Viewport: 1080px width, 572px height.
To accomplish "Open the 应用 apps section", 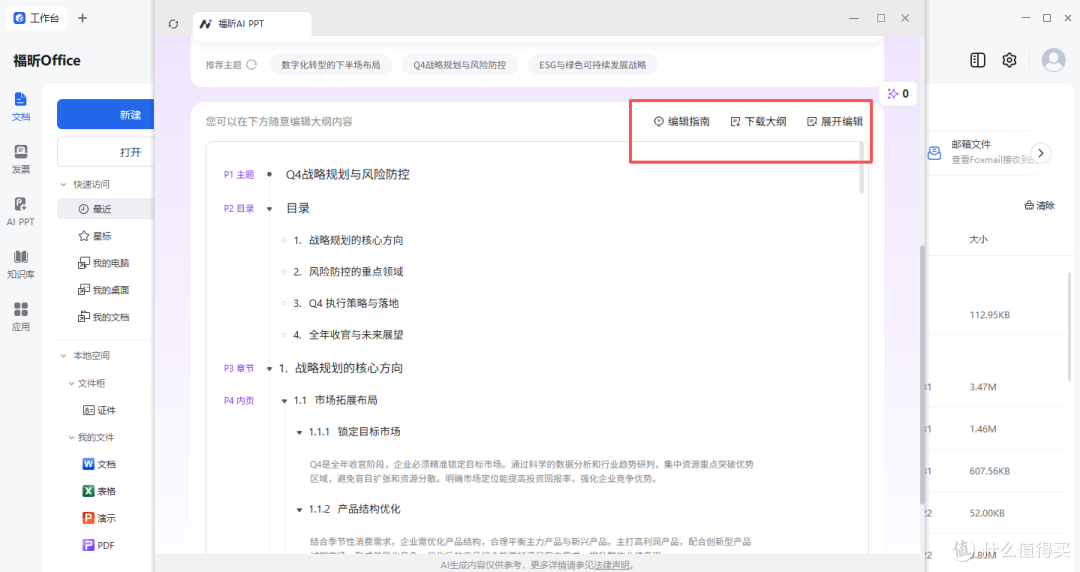I will (21, 317).
